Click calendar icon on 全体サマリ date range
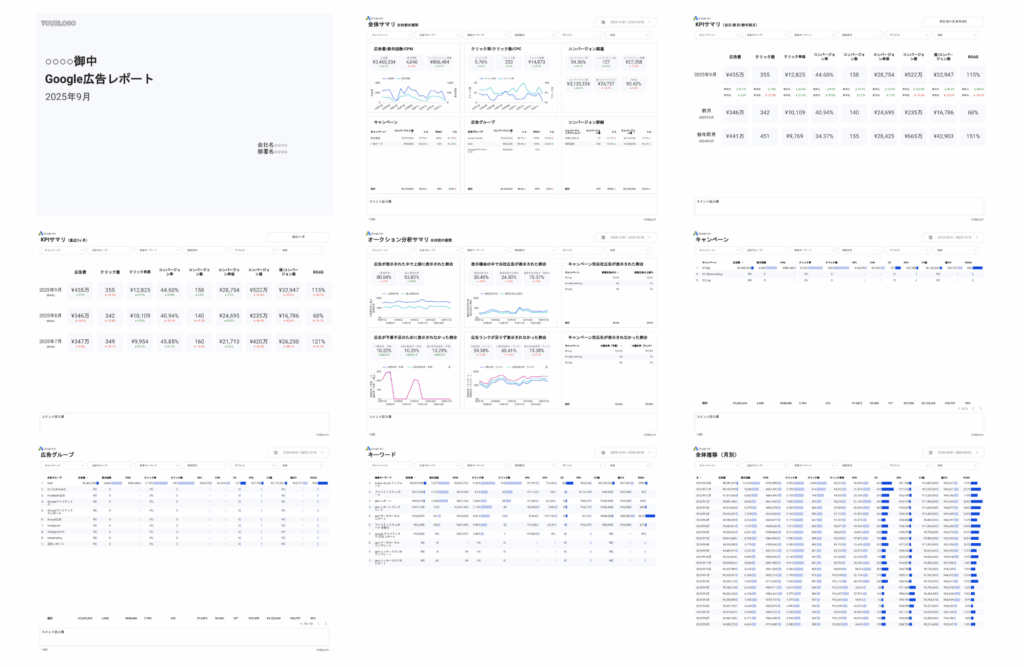The image size is (1024, 667). click(x=604, y=21)
